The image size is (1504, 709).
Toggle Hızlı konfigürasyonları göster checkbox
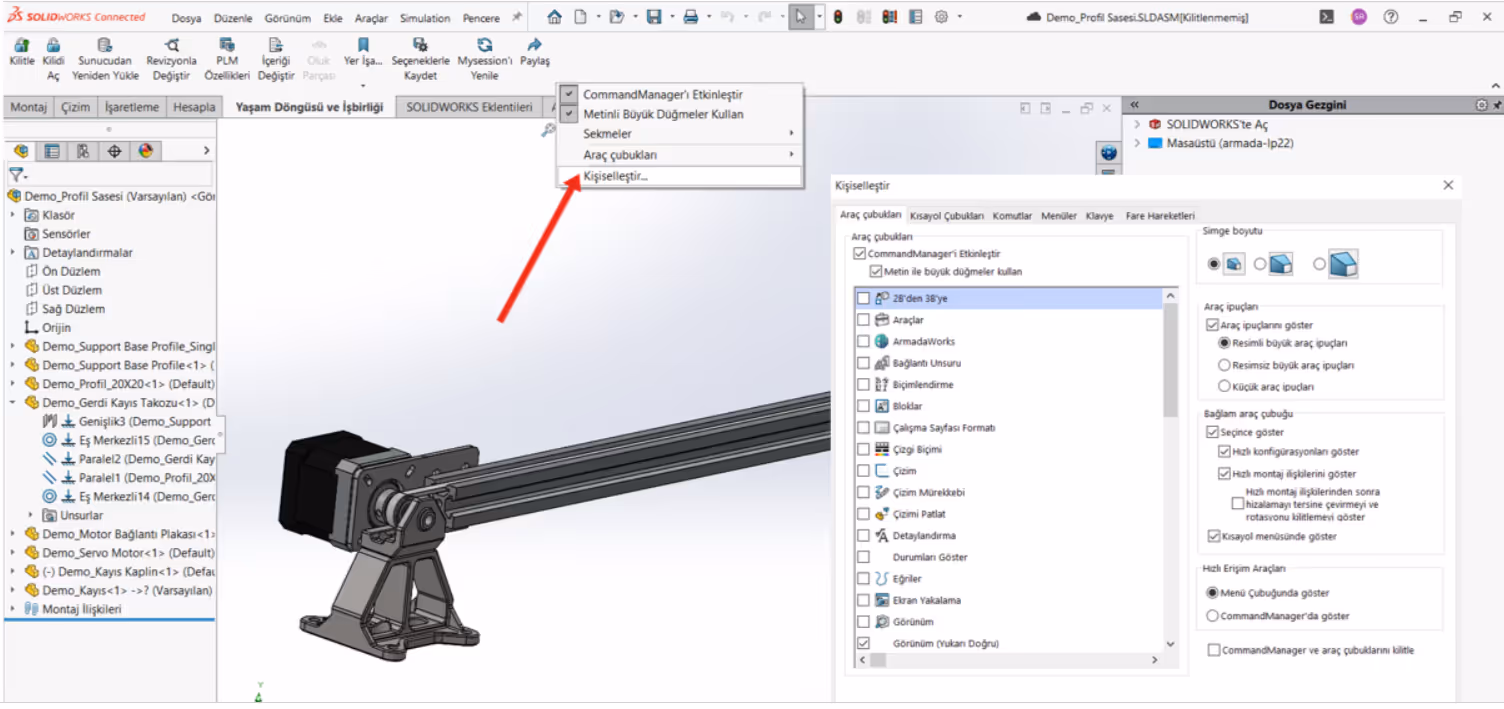1225,452
